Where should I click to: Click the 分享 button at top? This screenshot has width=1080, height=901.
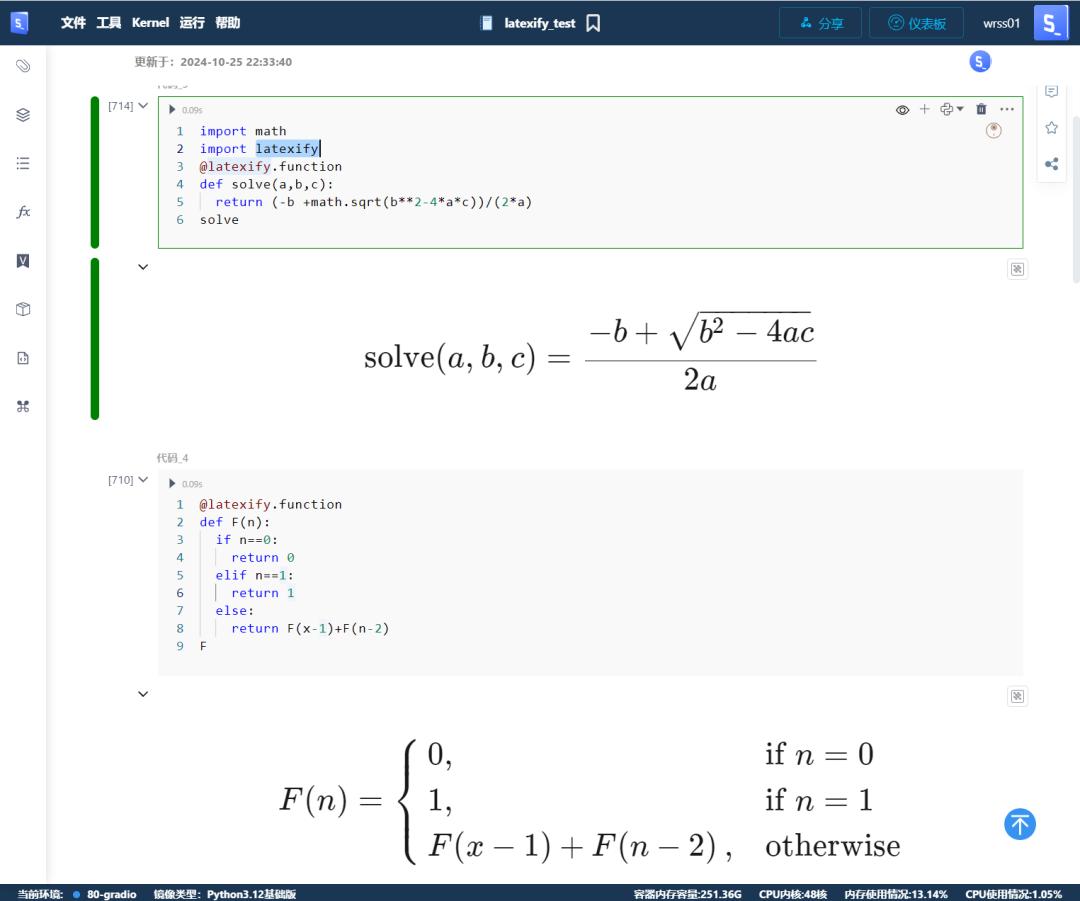pos(820,22)
